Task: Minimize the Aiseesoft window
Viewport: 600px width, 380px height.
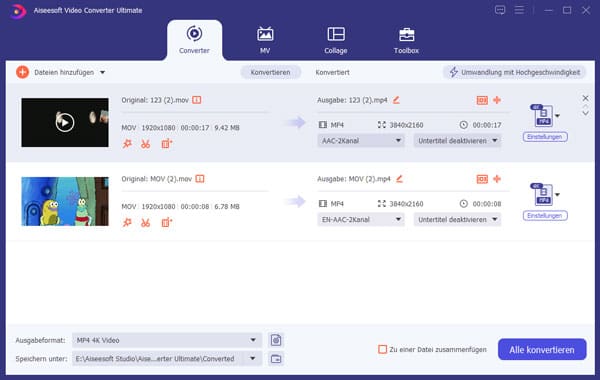Action: tap(548, 10)
